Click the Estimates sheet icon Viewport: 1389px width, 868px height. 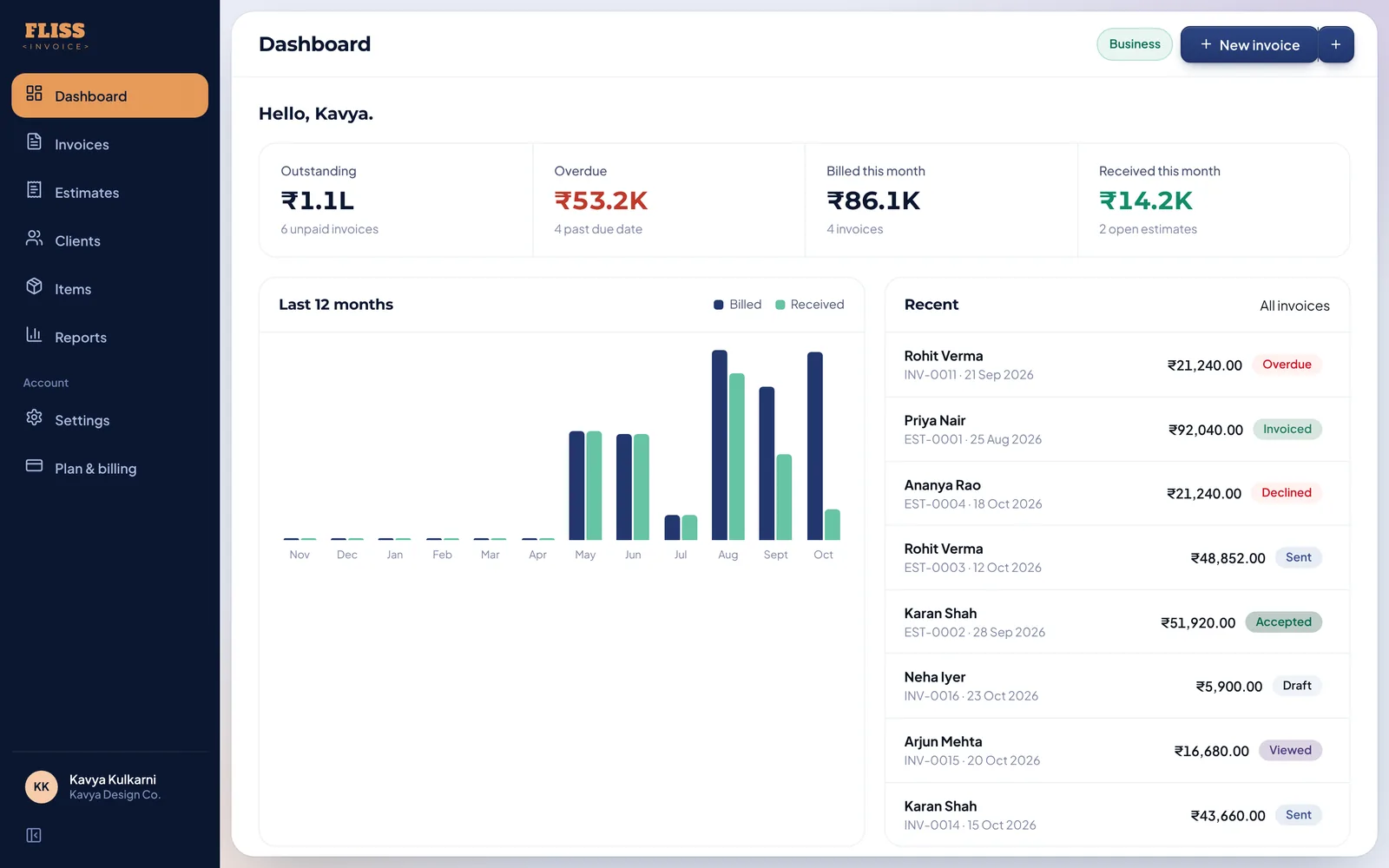34,189
